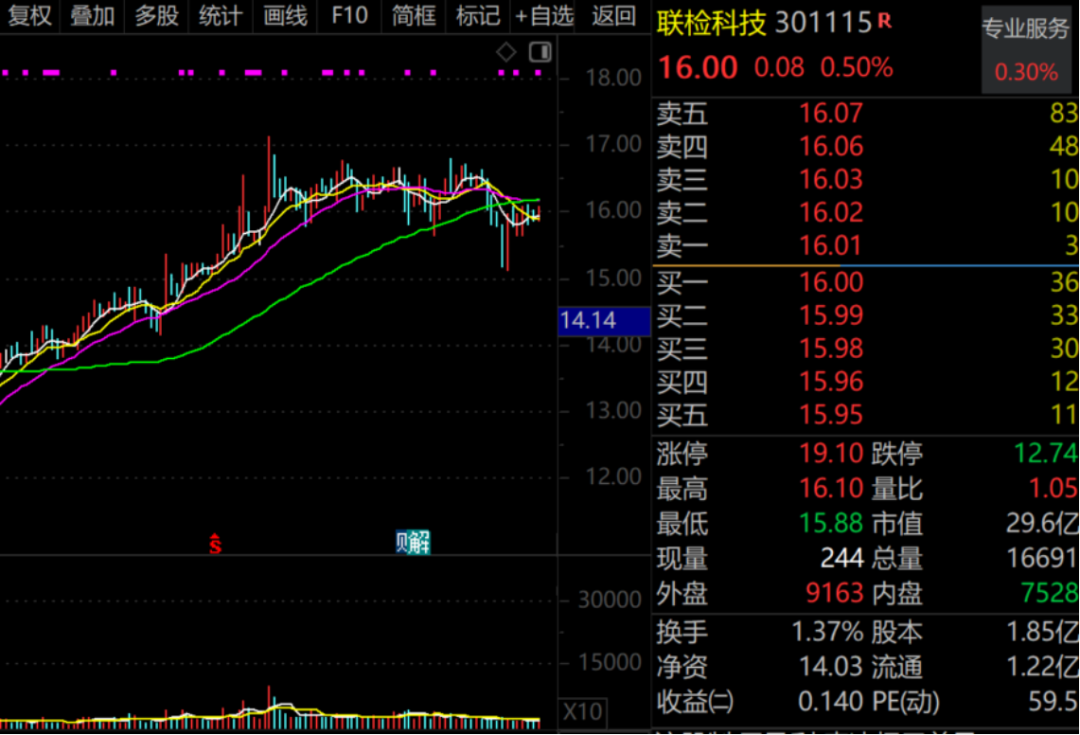1080x735 pixels.
Task: Click 统计 statistics in the toolbar
Action: coord(220,16)
